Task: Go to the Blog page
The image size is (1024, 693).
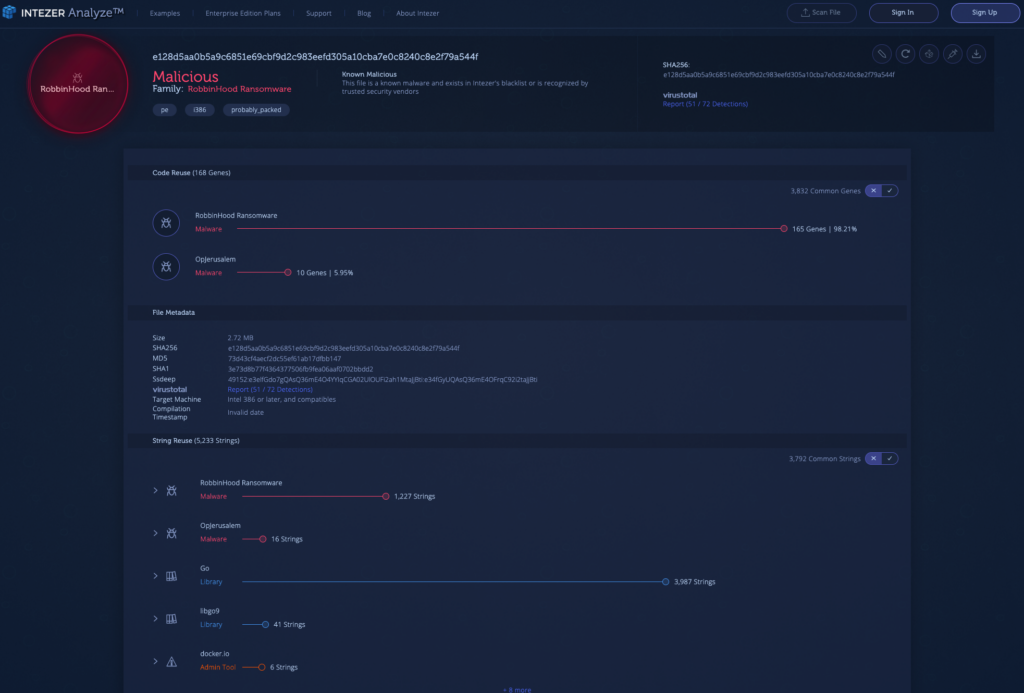Action: point(363,13)
